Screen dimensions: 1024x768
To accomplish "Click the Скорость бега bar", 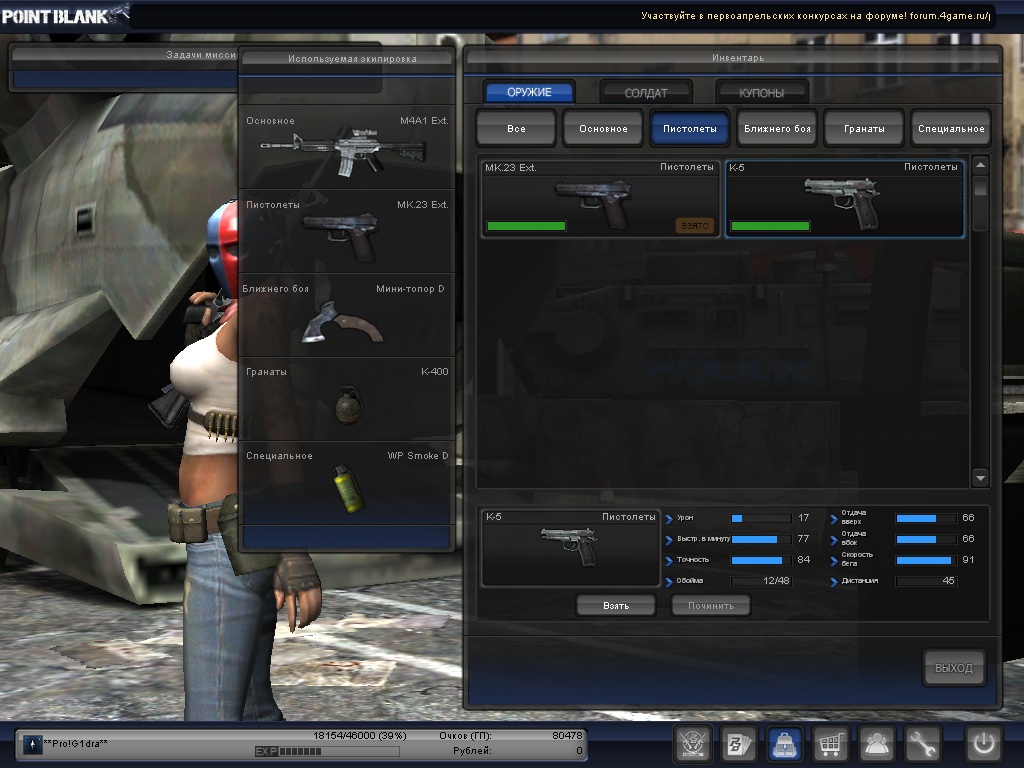I will (926, 560).
